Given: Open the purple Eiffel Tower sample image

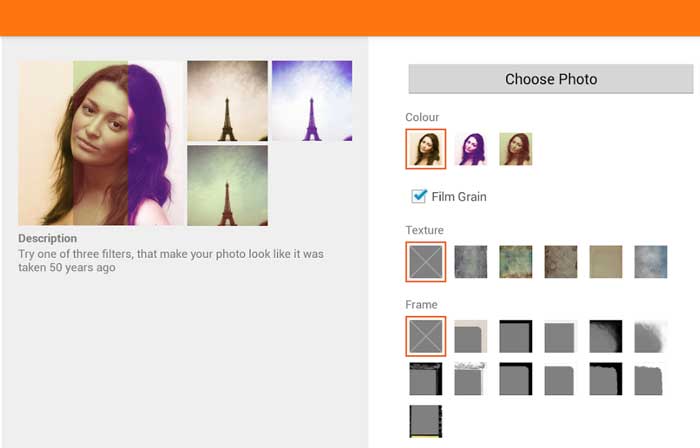Looking at the screenshot, I should point(312,101).
